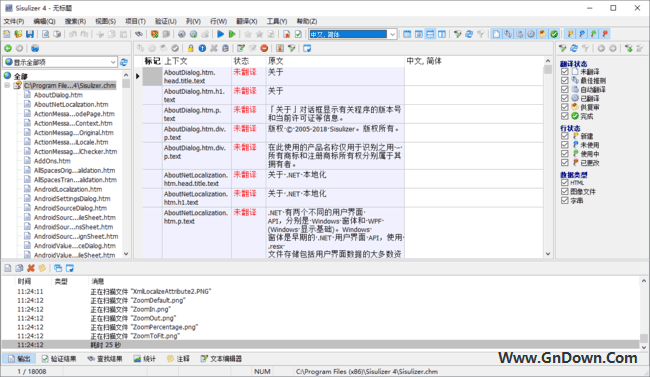The width and height of the screenshot is (650, 377).
Task: Collapse the Sisulizer.chm tree node
Action: 7,85
